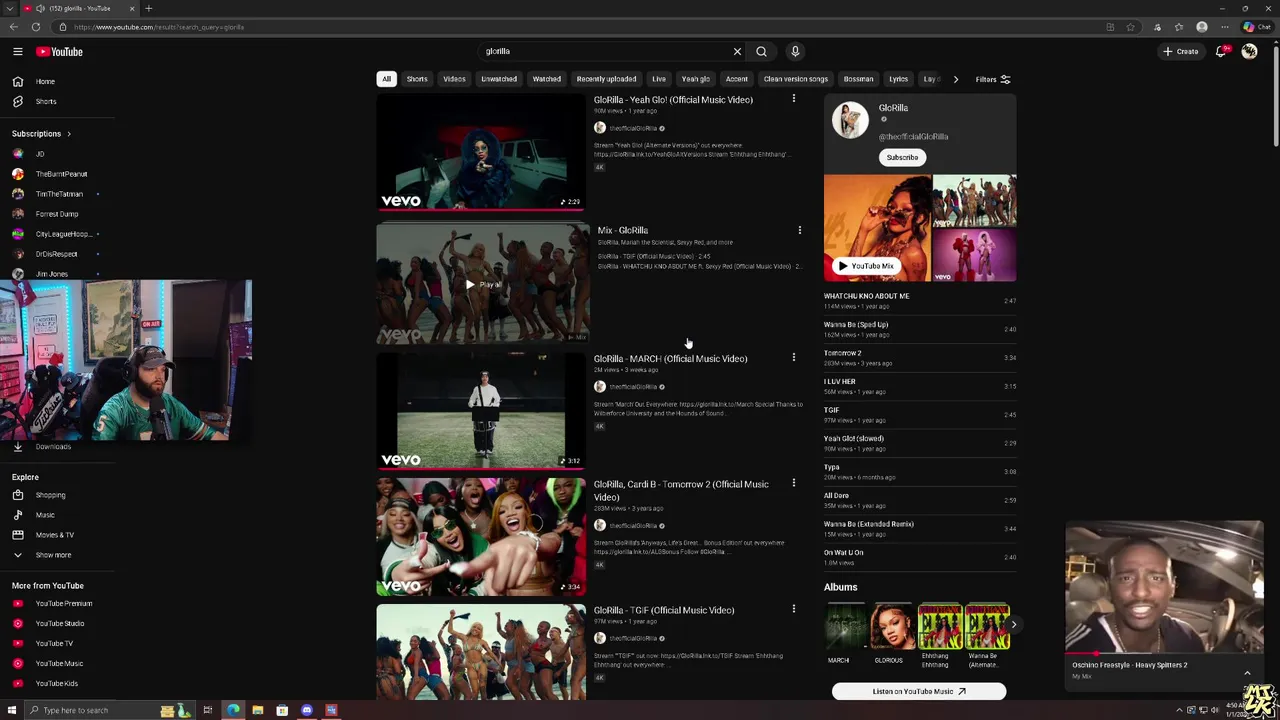Show more filter chips with the arrow
This screenshot has height=720, width=1280.
(x=955, y=79)
